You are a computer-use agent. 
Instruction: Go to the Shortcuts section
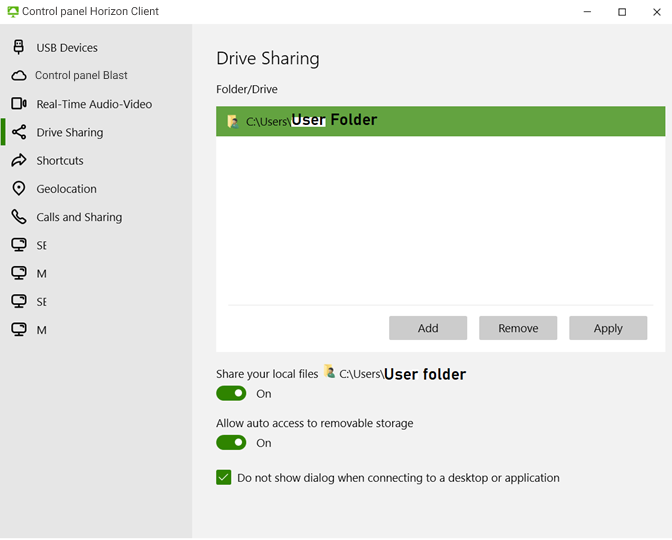60,161
